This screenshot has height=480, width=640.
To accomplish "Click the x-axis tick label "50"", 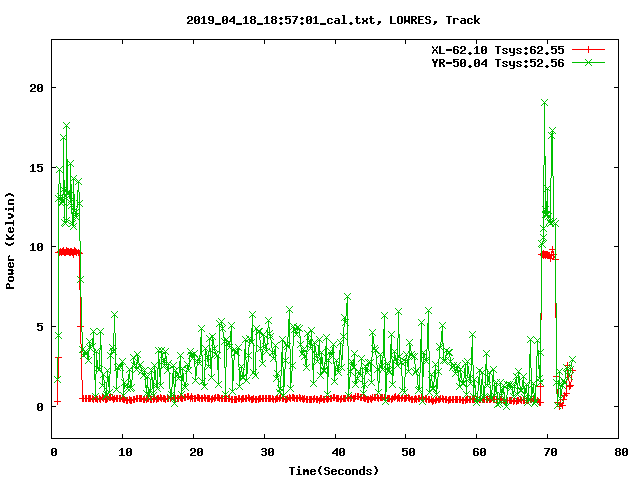I will point(408,452).
